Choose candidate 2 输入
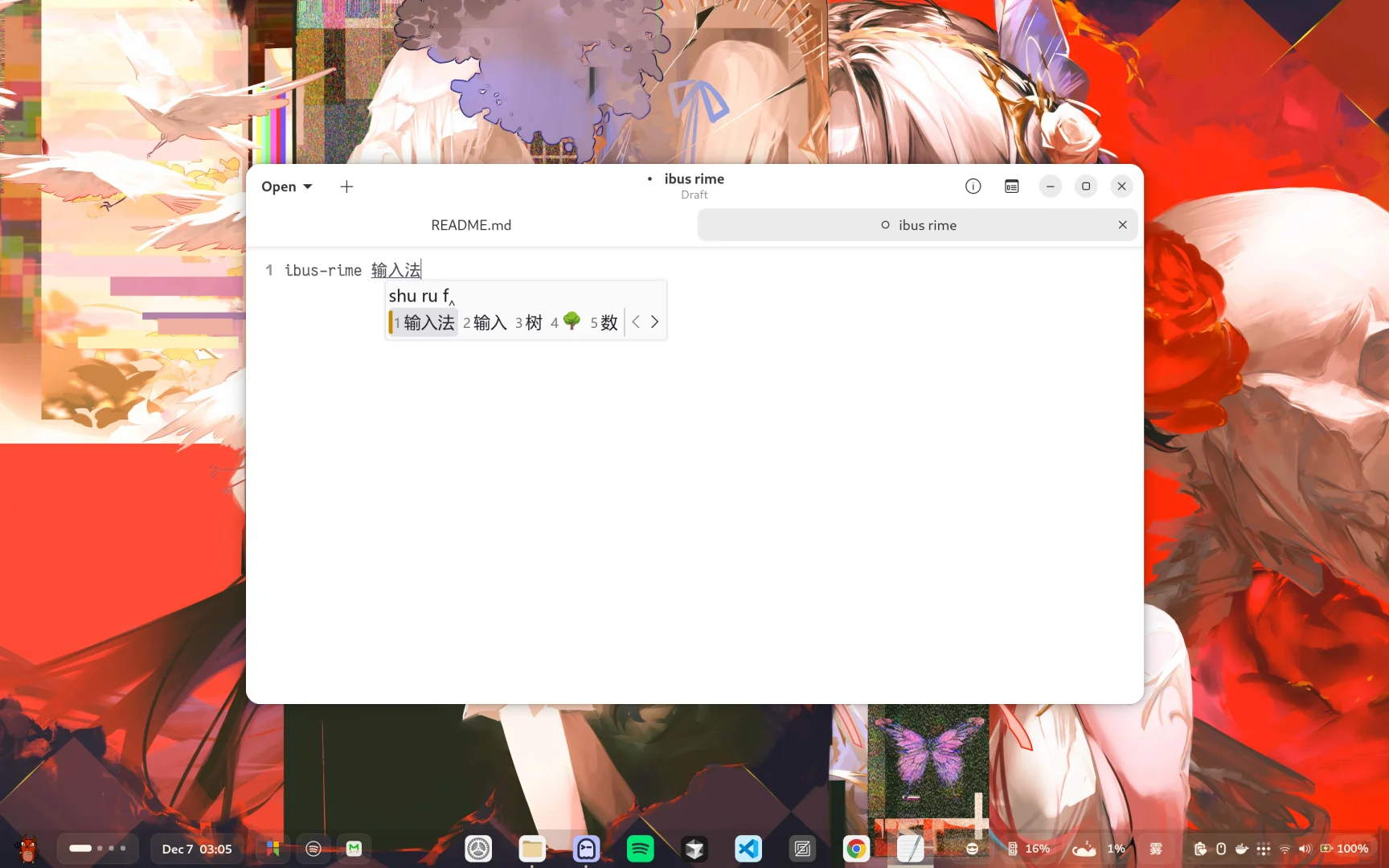Viewport: 1389px width, 868px height. coord(485,322)
